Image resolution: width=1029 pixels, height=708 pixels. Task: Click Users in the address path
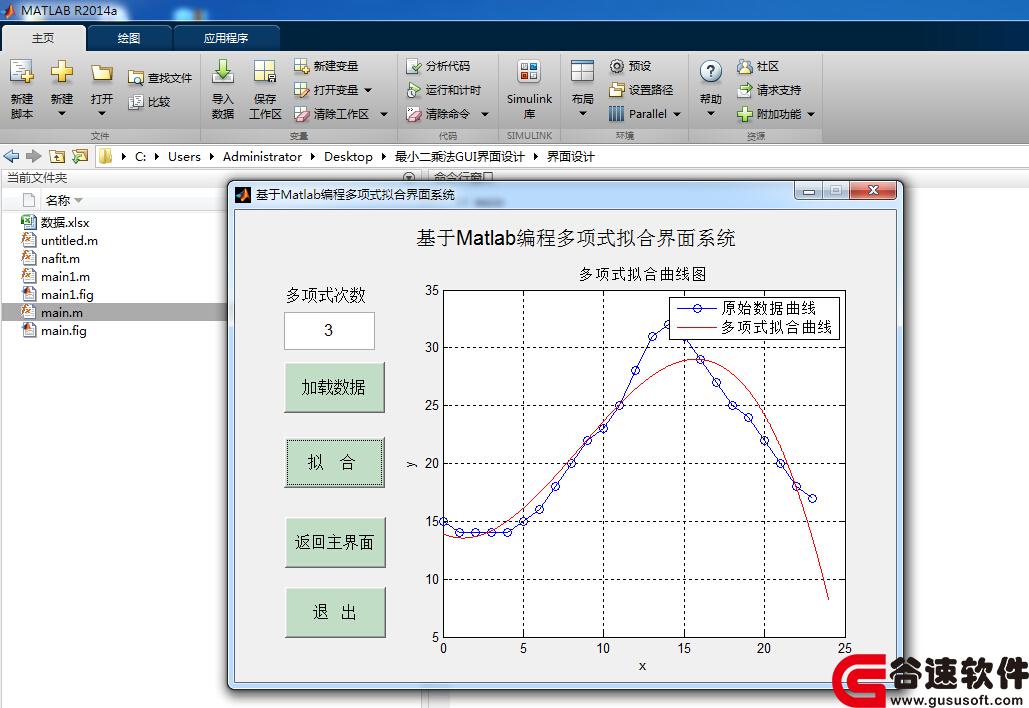click(184, 156)
